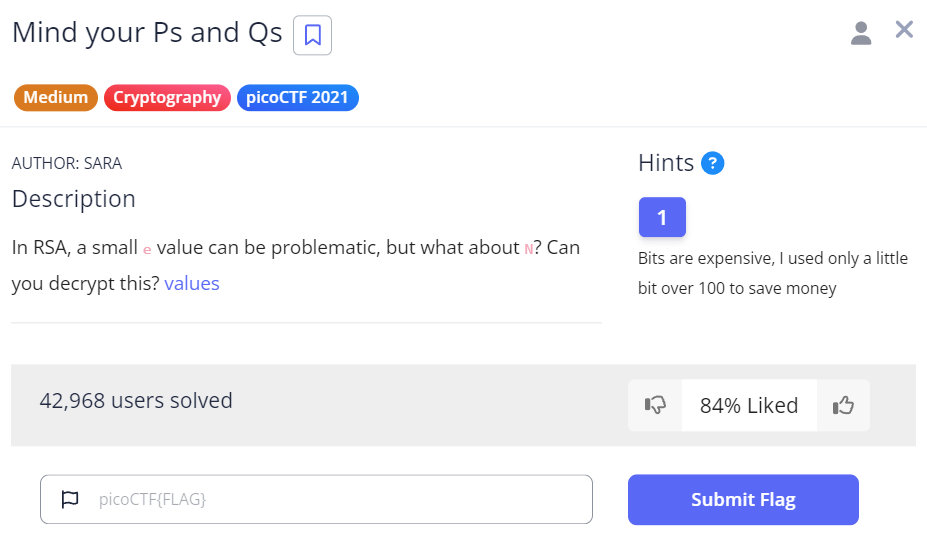Open the user profile icon
927x545 pixels.
pos(861,33)
